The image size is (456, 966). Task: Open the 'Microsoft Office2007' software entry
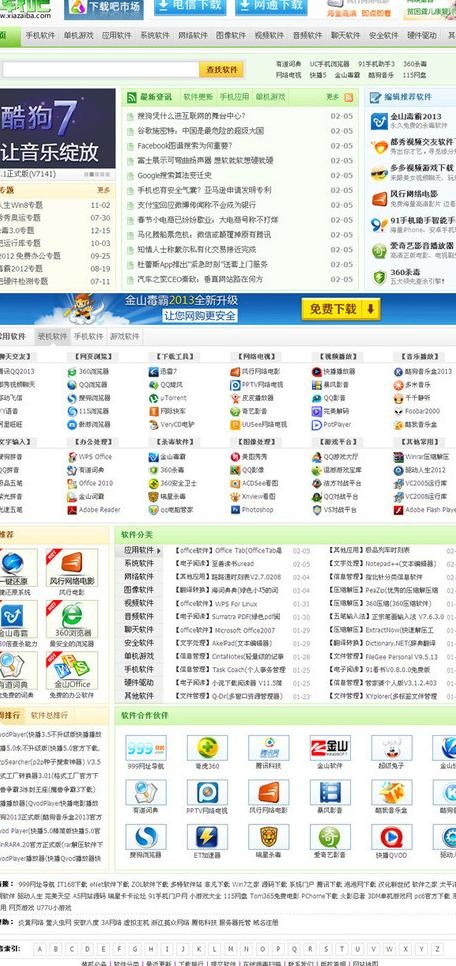(x=245, y=630)
